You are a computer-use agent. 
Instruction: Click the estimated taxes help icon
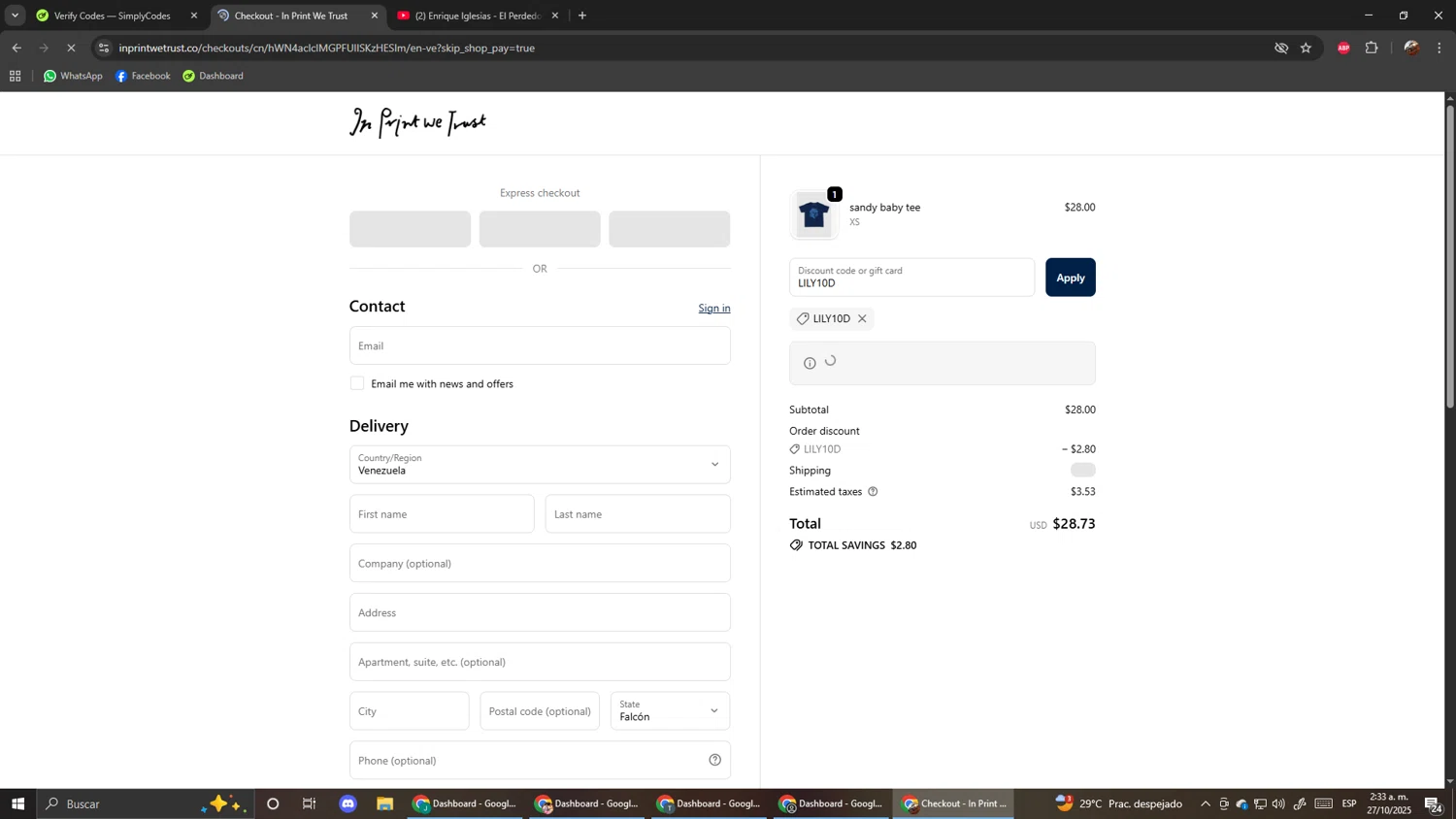click(873, 491)
